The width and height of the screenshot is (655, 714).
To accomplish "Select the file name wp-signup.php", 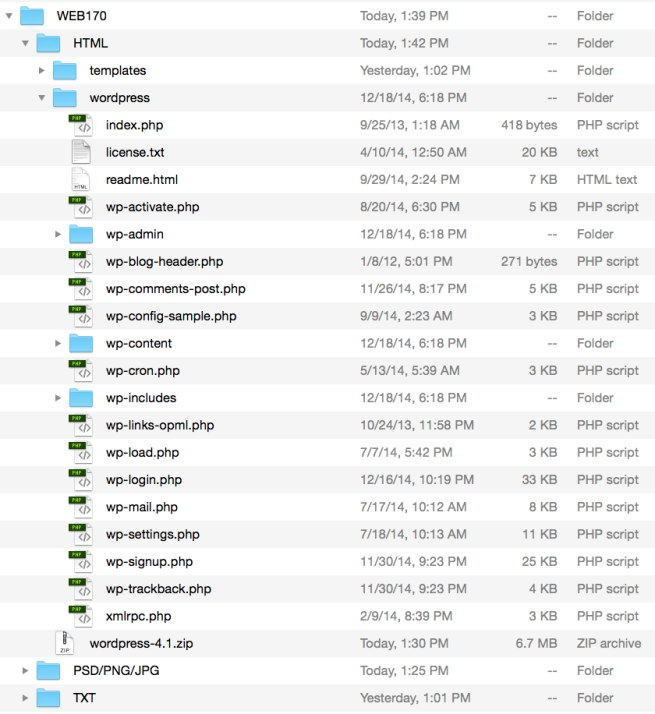I will coord(149,562).
